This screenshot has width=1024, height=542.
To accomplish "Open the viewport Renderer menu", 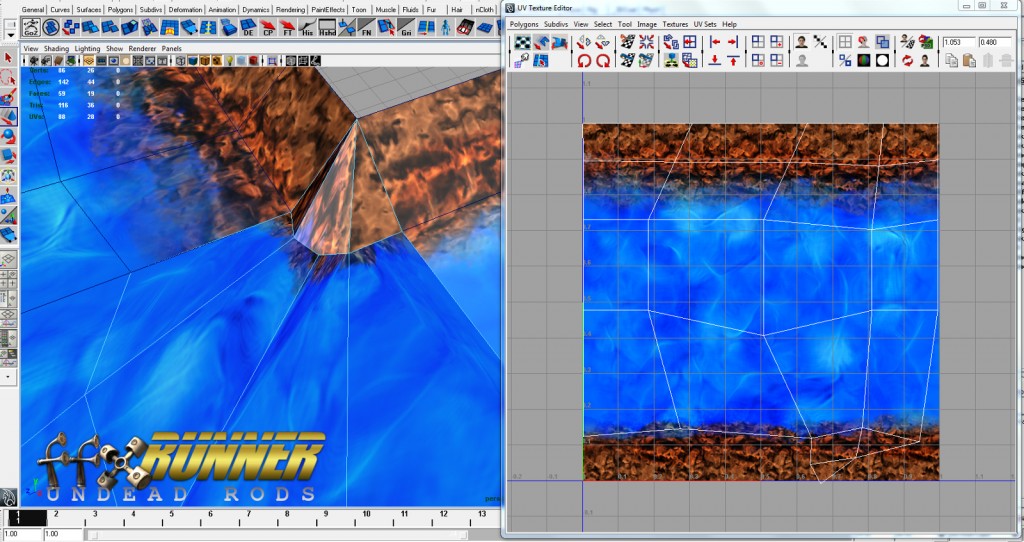I will pos(142,48).
